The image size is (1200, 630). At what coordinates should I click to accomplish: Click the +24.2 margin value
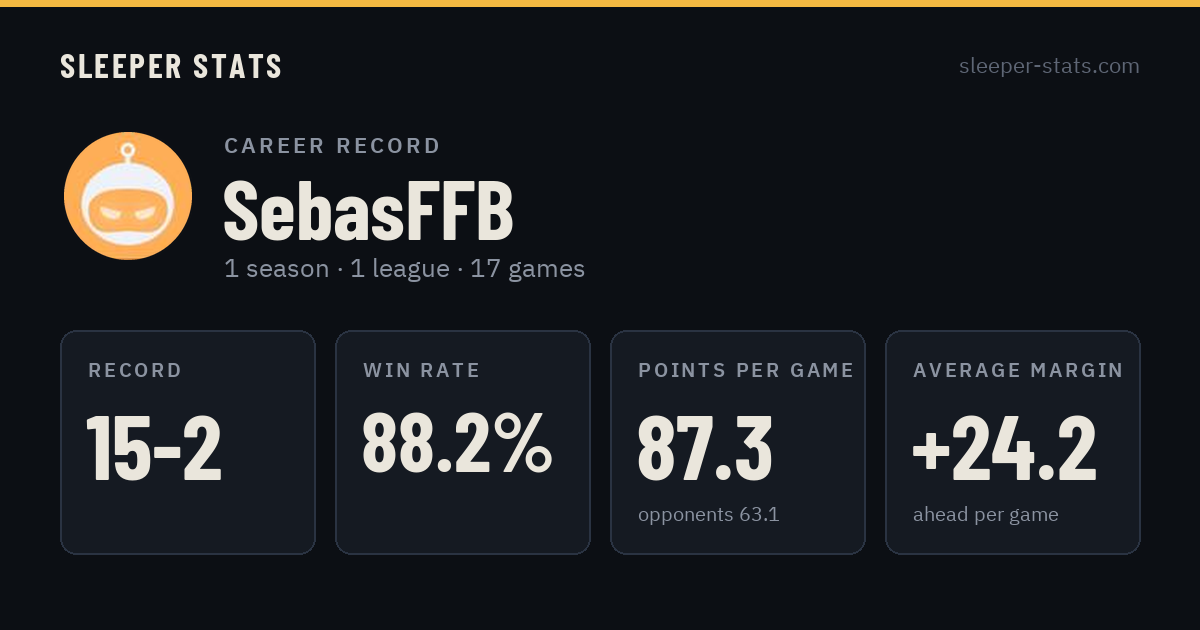(x=1005, y=449)
